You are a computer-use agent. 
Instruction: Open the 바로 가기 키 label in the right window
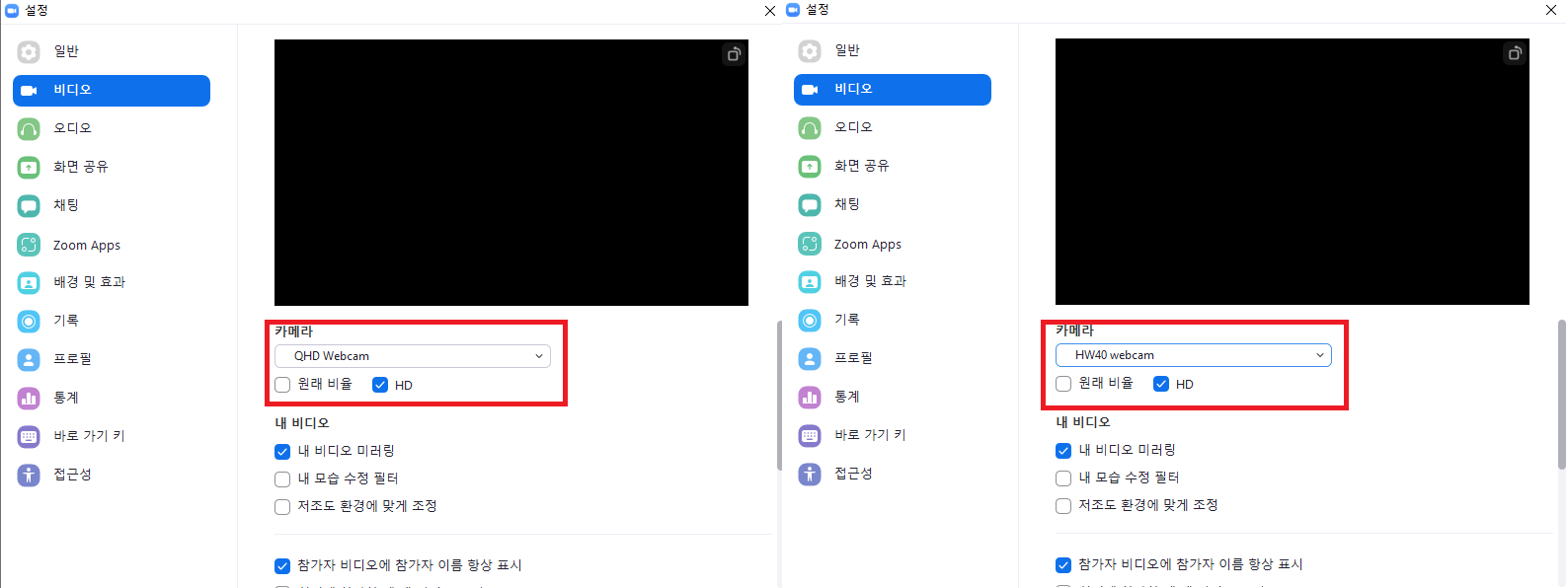[870, 435]
